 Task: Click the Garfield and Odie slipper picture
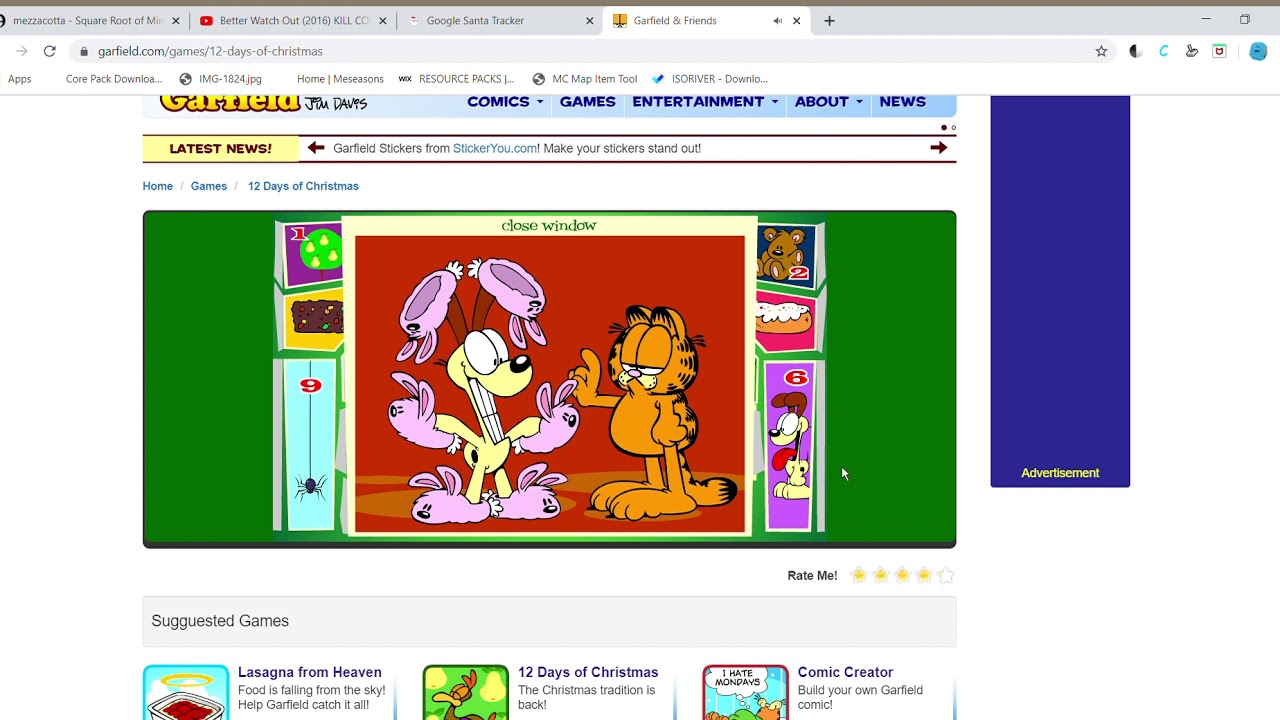(549, 385)
